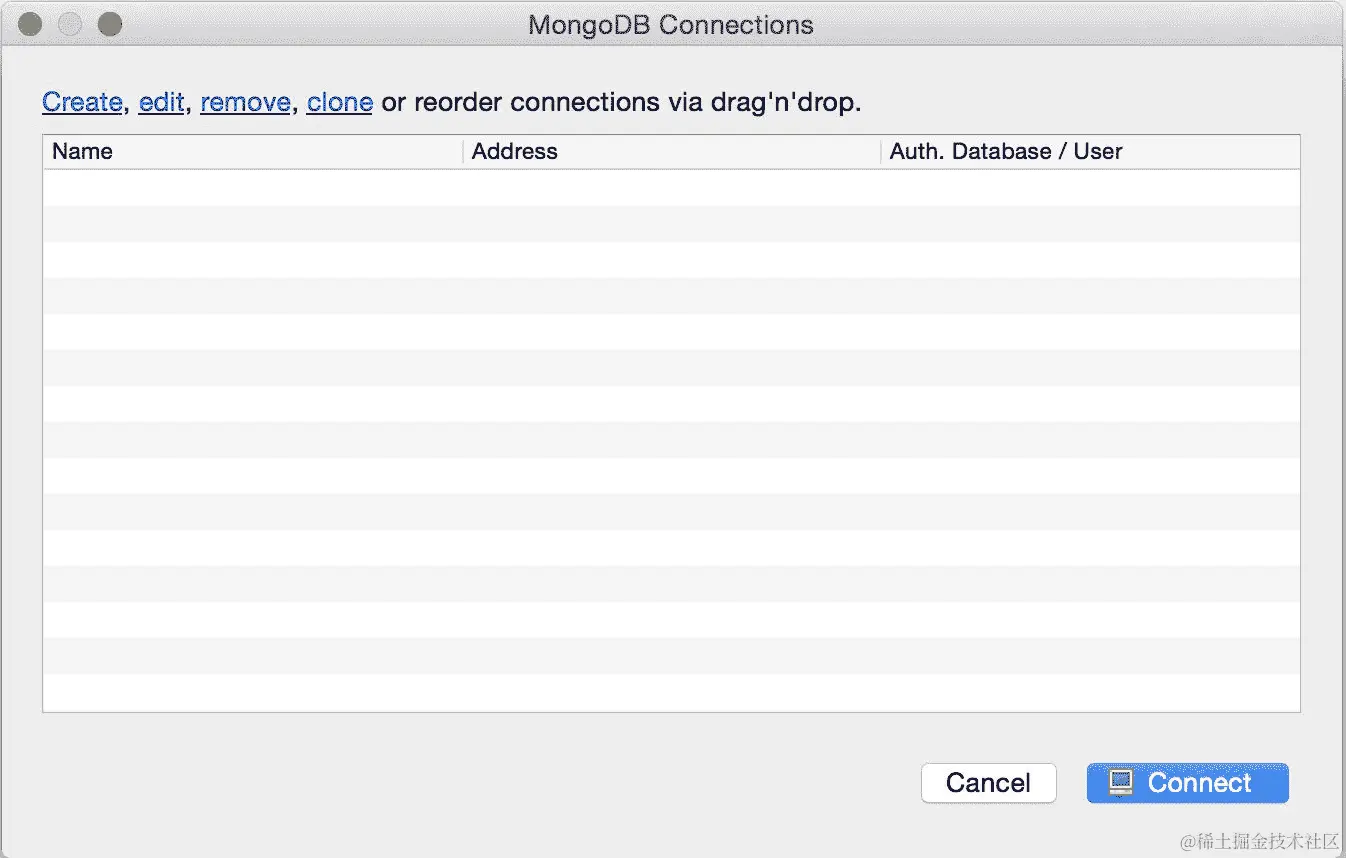Sort by the Name column header
Viewport: 1346px width, 858px height.
point(82,152)
